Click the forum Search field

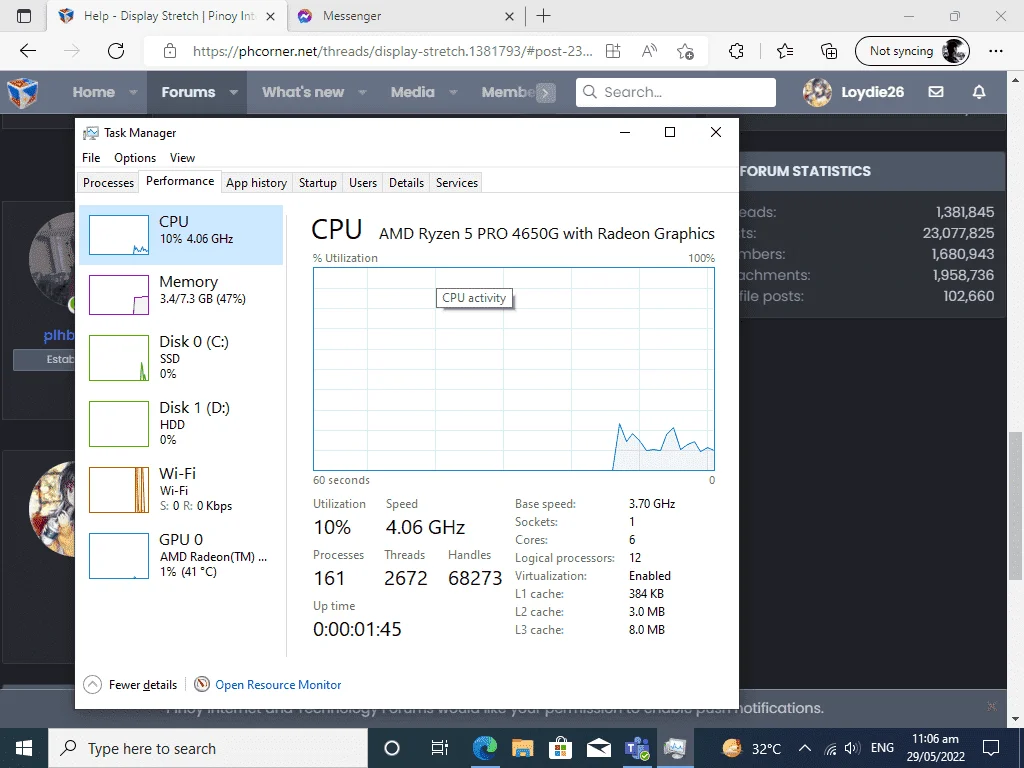(x=676, y=92)
